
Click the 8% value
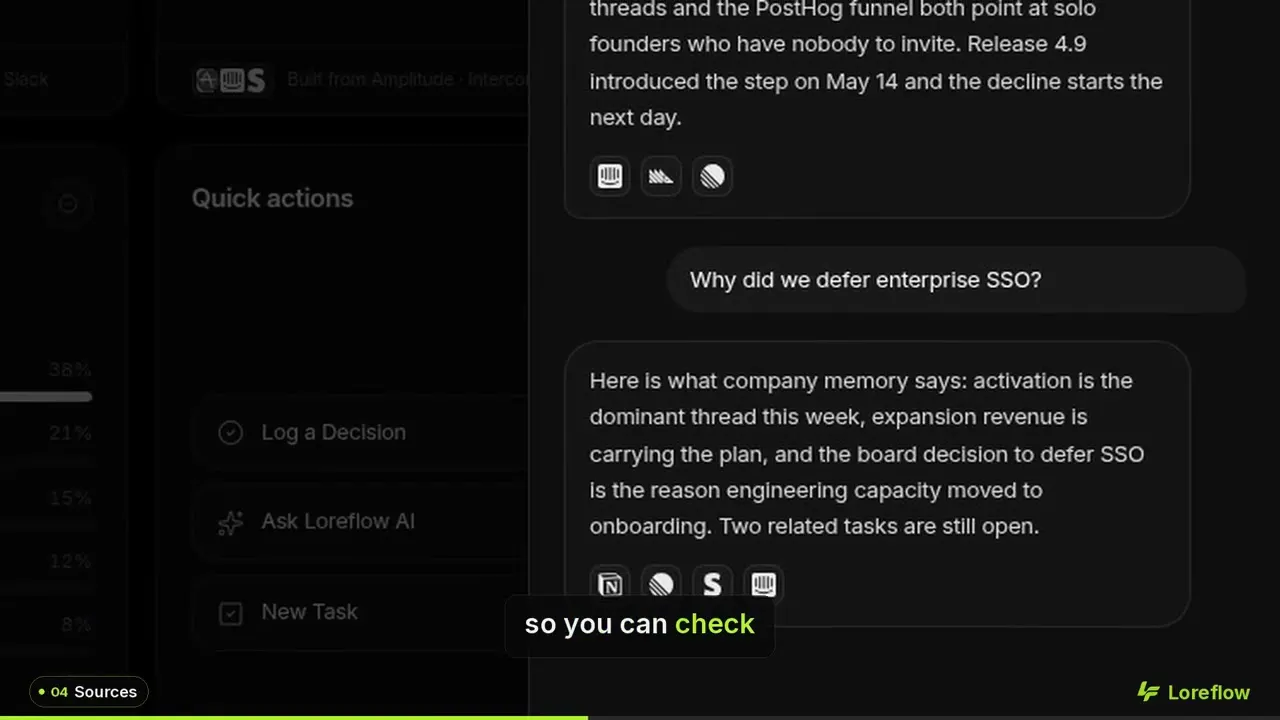[76, 625]
